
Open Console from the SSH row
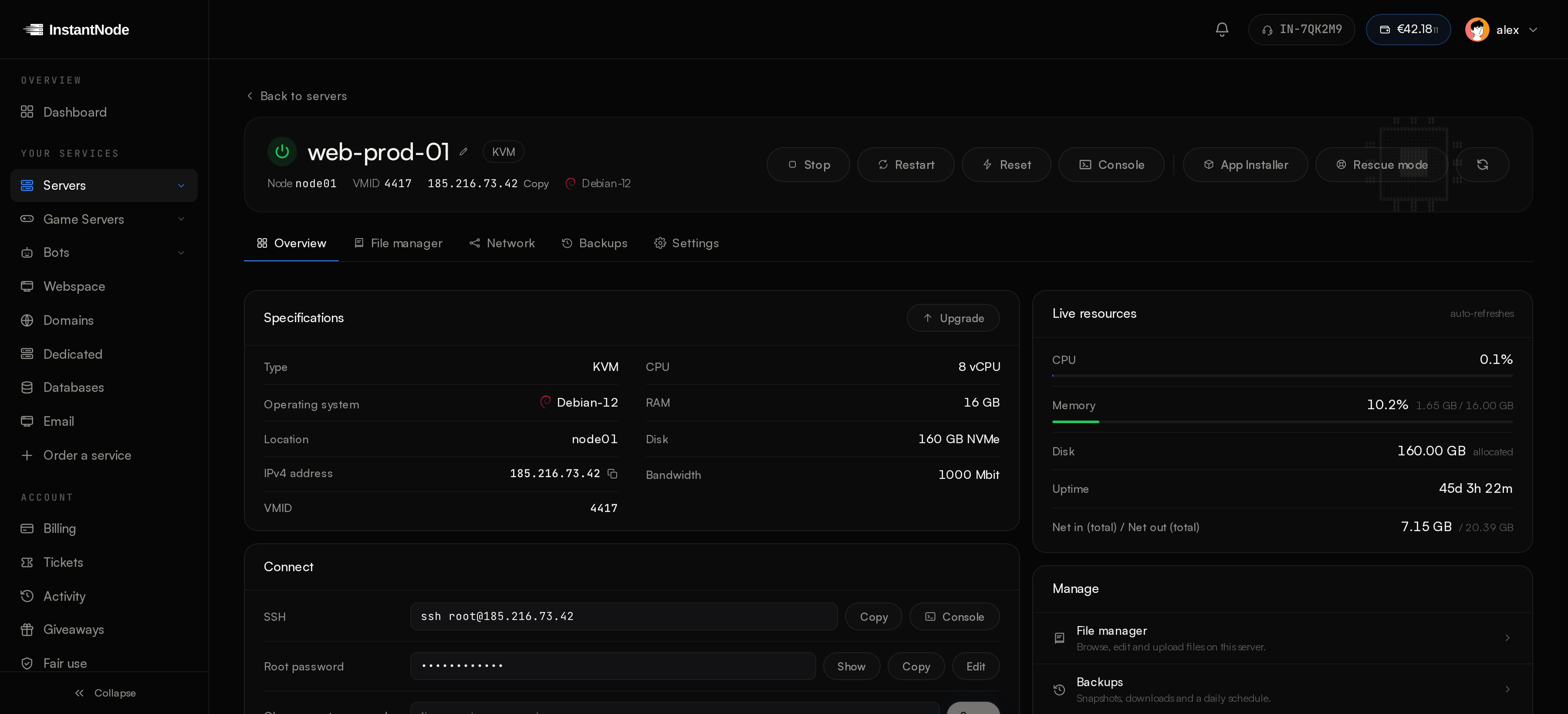(x=954, y=616)
